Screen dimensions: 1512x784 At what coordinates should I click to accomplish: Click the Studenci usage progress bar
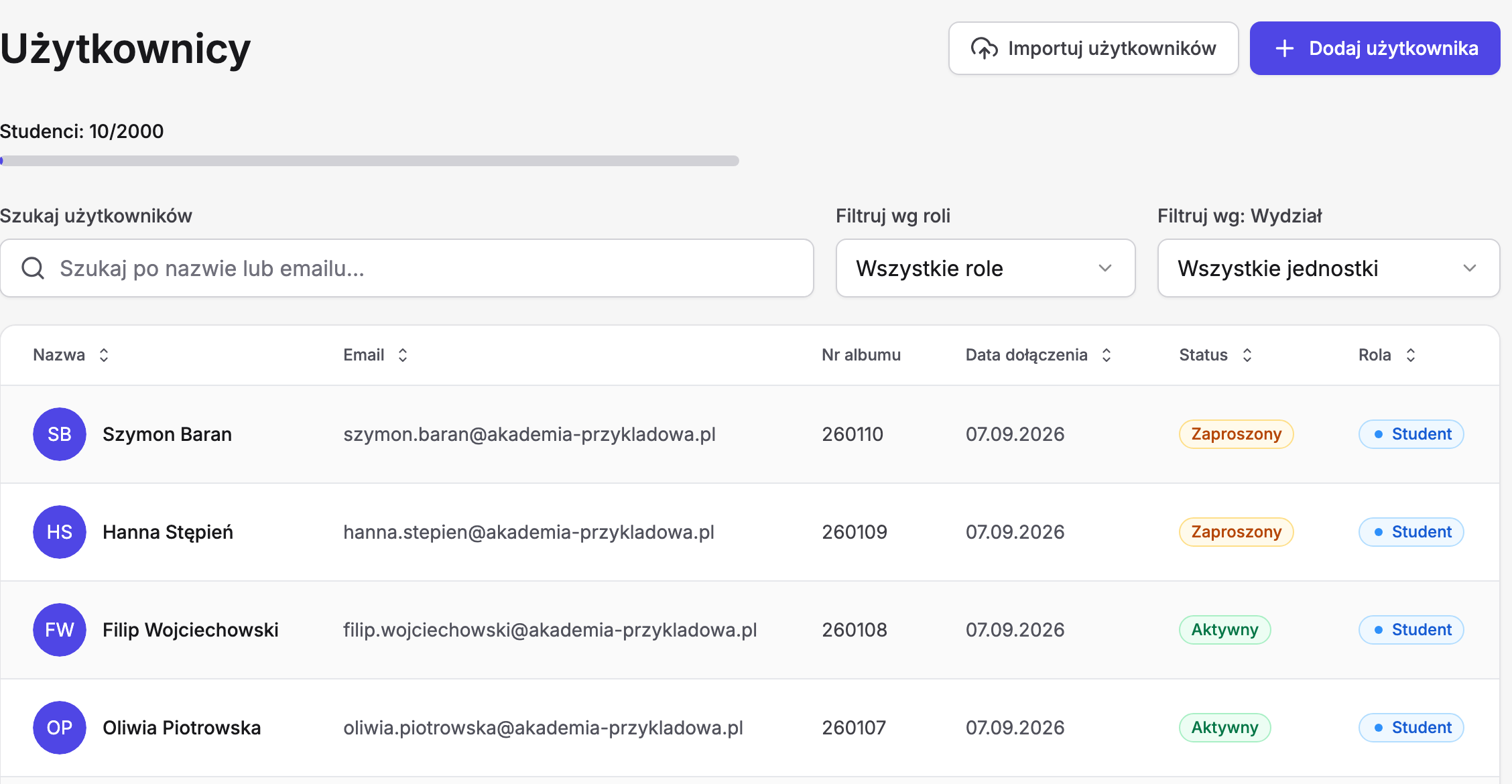[x=369, y=161]
